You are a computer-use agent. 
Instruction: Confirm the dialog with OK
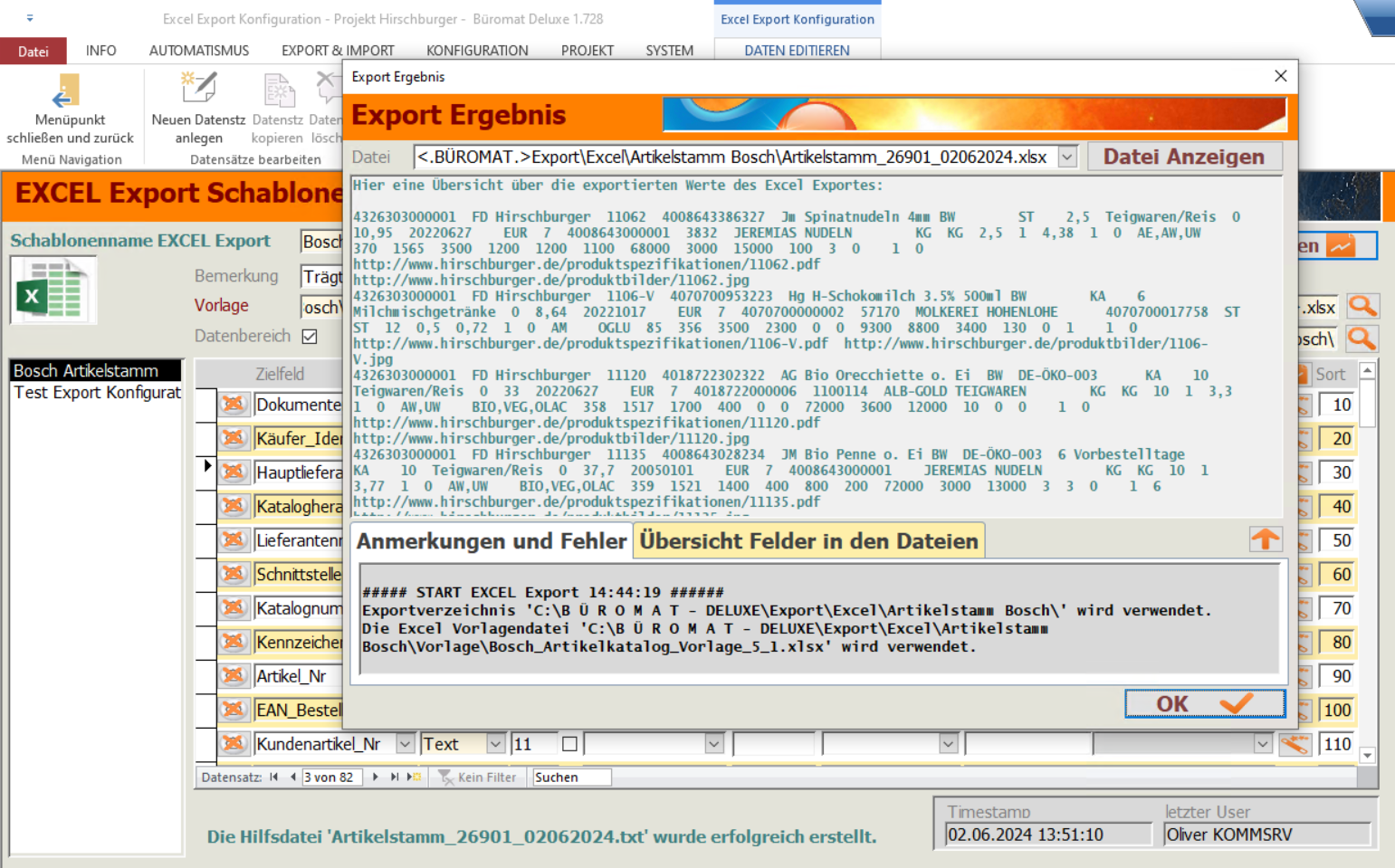coord(1204,704)
